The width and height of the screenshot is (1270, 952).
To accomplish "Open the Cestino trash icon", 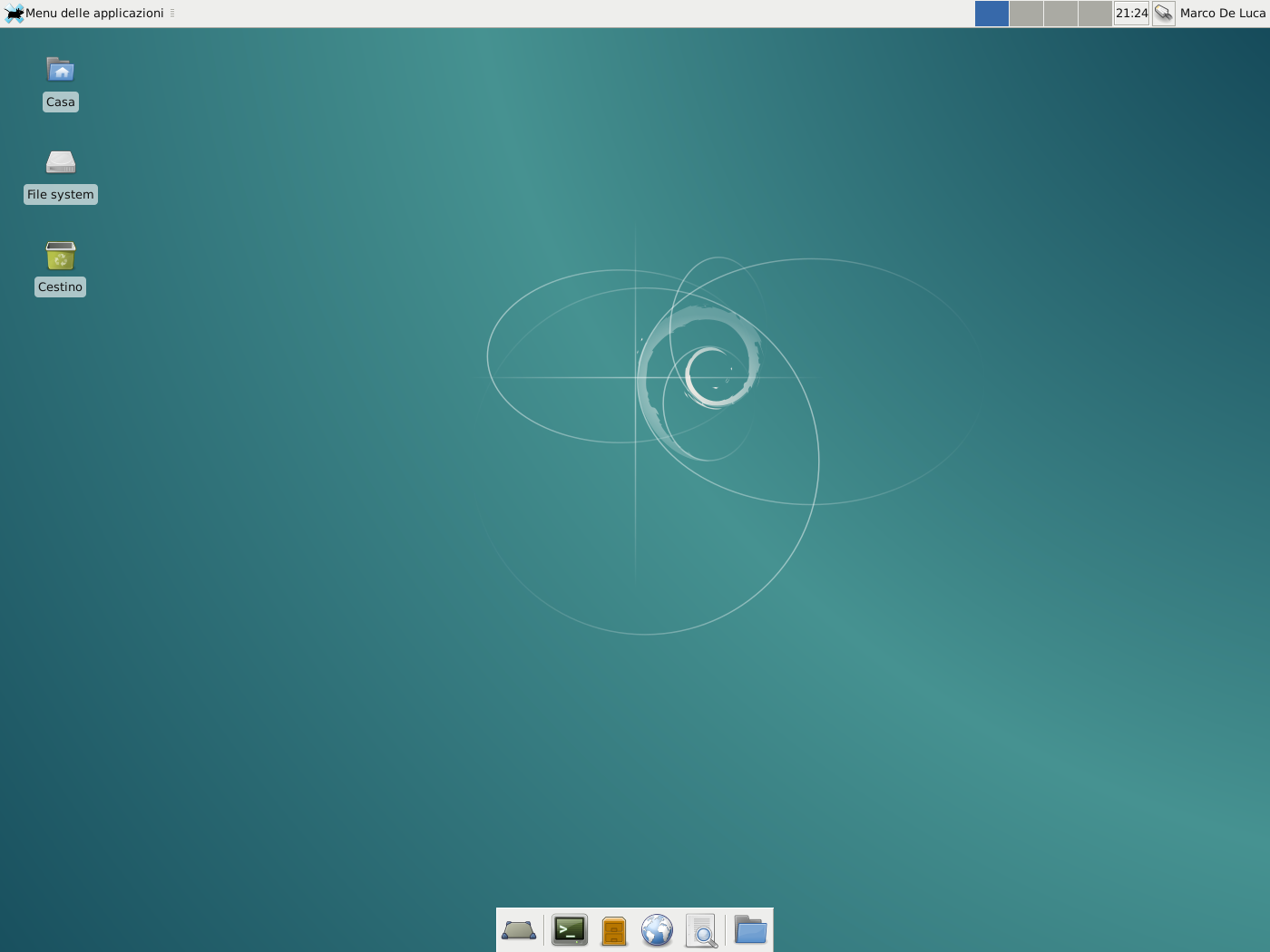I will click(x=60, y=256).
